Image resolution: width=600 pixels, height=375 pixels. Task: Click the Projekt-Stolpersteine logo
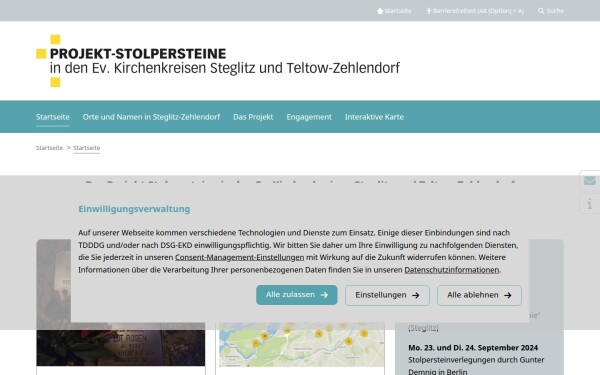(218, 61)
